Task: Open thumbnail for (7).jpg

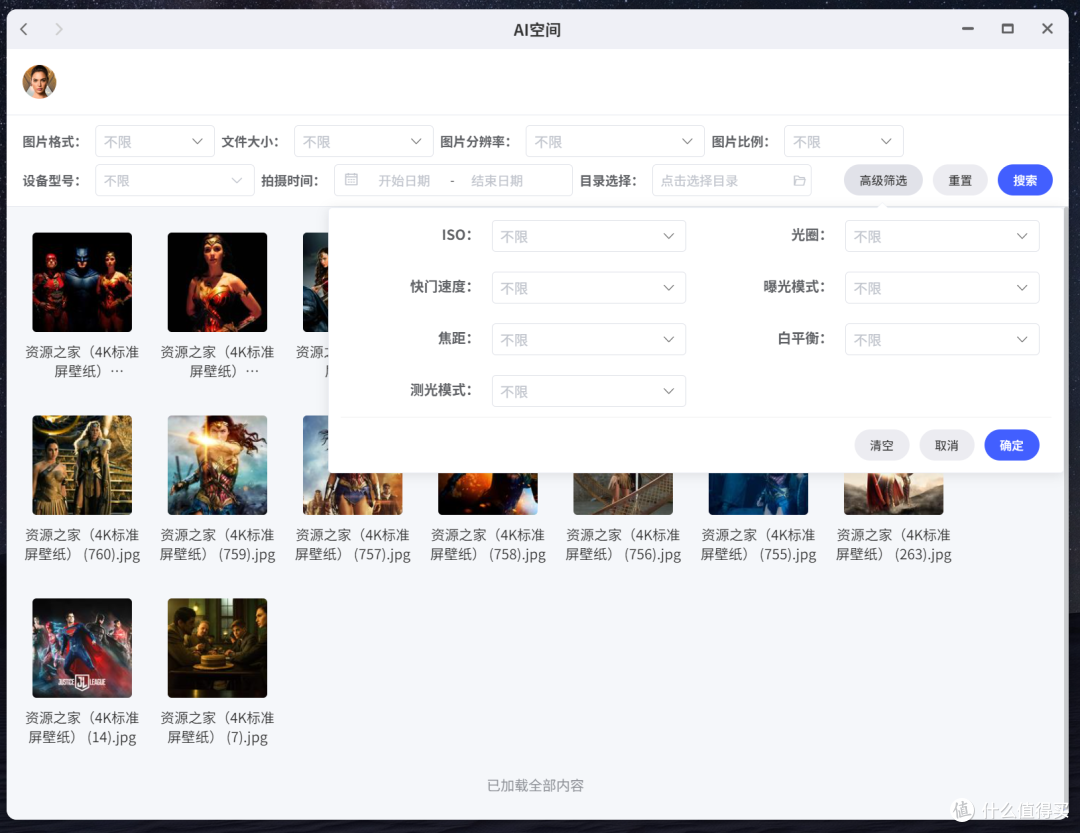Action: click(217, 648)
